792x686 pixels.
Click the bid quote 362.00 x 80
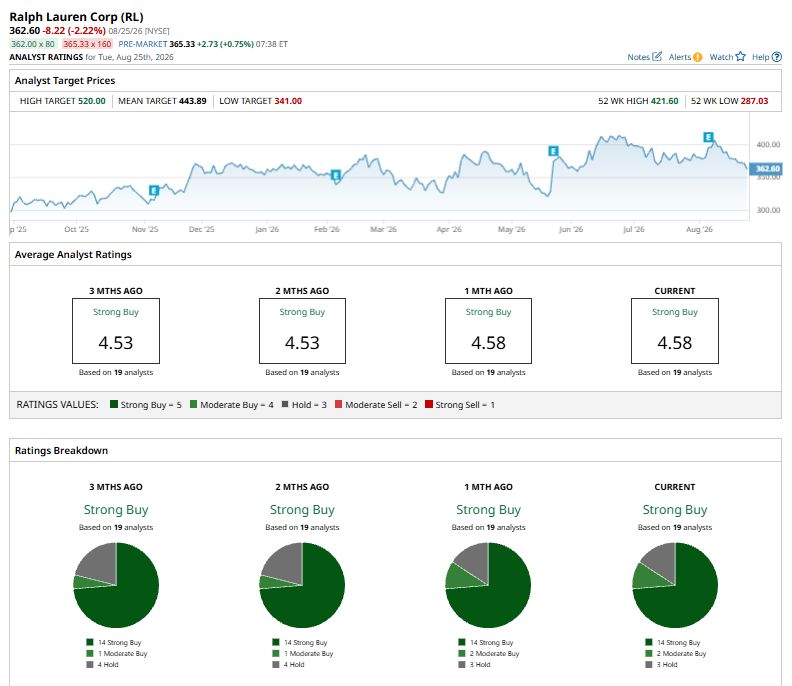click(33, 44)
